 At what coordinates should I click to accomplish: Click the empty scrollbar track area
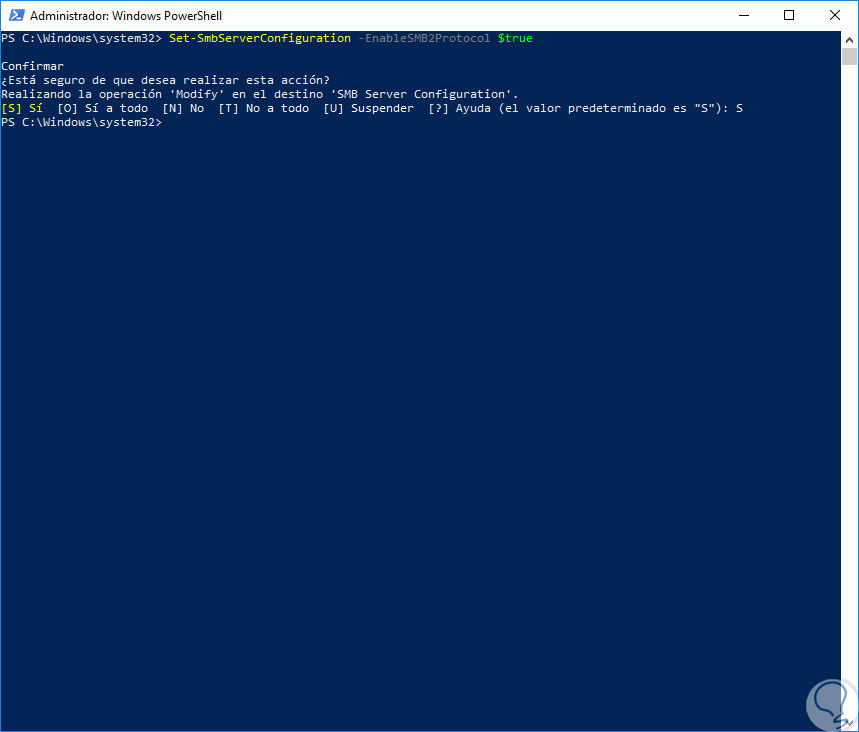tap(849, 400)
